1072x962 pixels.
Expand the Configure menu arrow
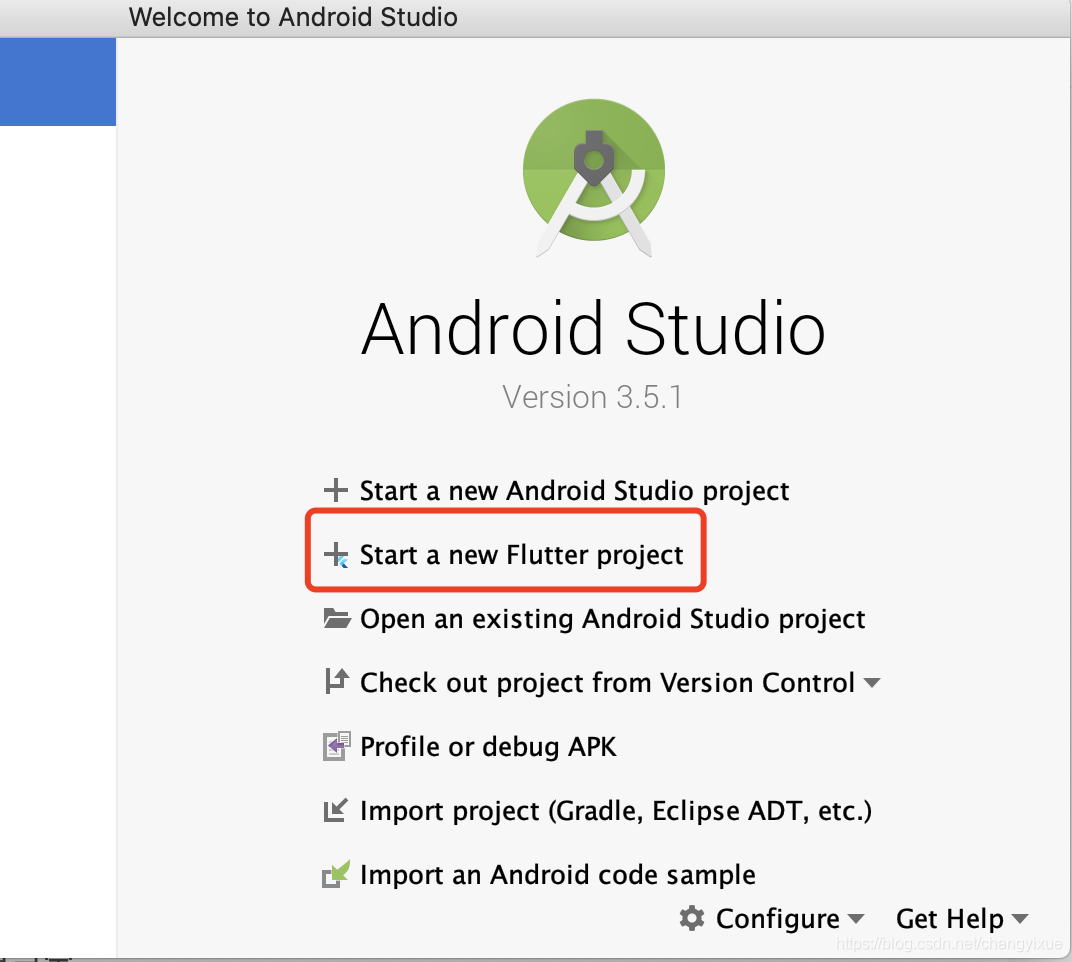[856, 918]
